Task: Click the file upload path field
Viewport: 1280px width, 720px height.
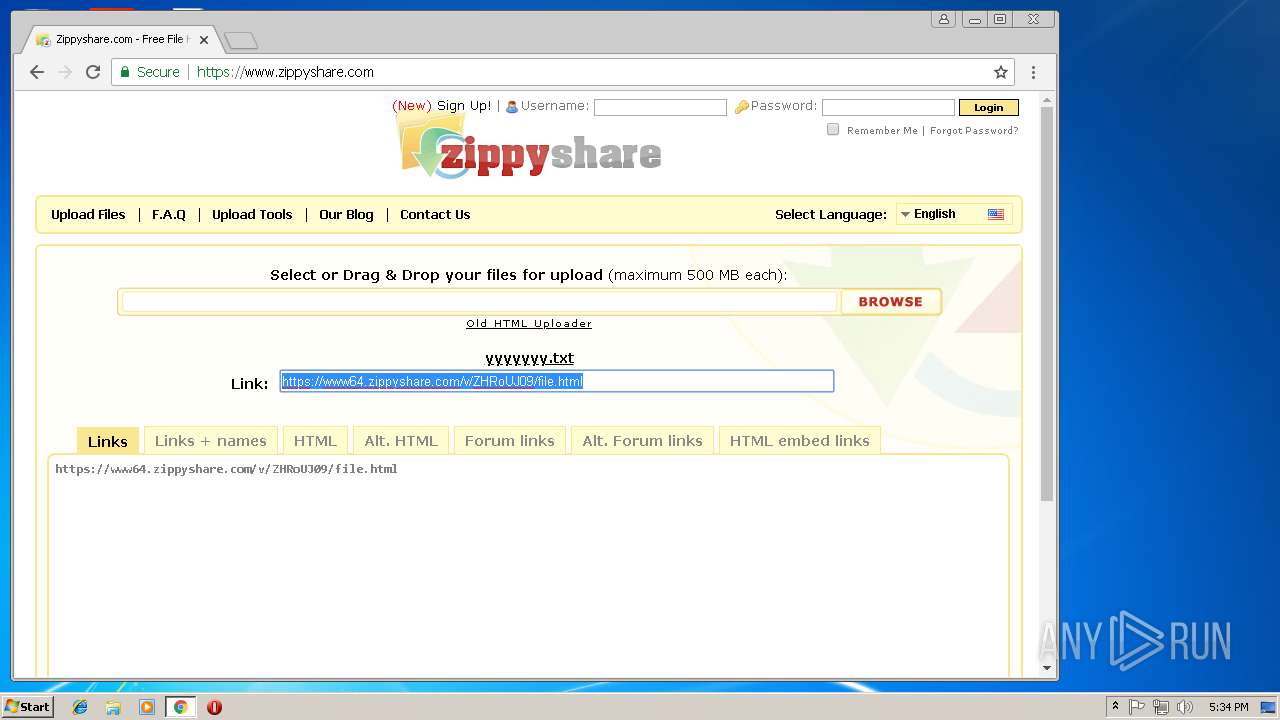Action: coord(479,301)
